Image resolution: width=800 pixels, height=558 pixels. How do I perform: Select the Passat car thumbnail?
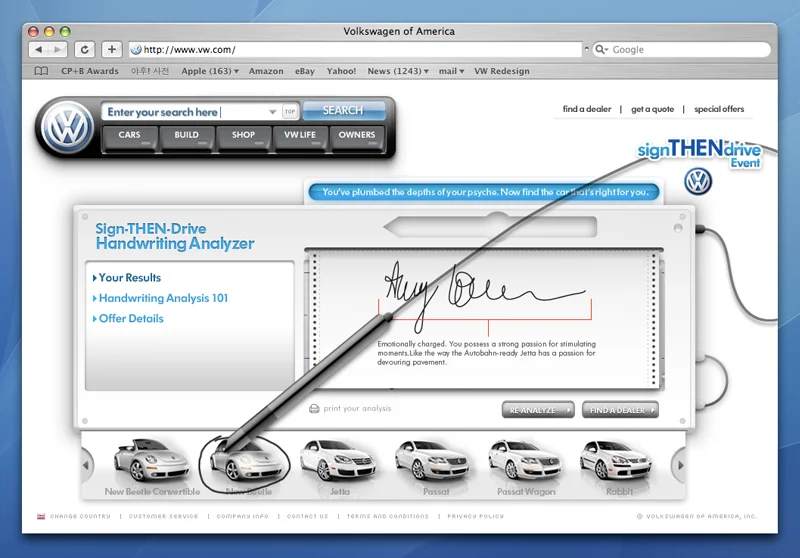(433, 465)
